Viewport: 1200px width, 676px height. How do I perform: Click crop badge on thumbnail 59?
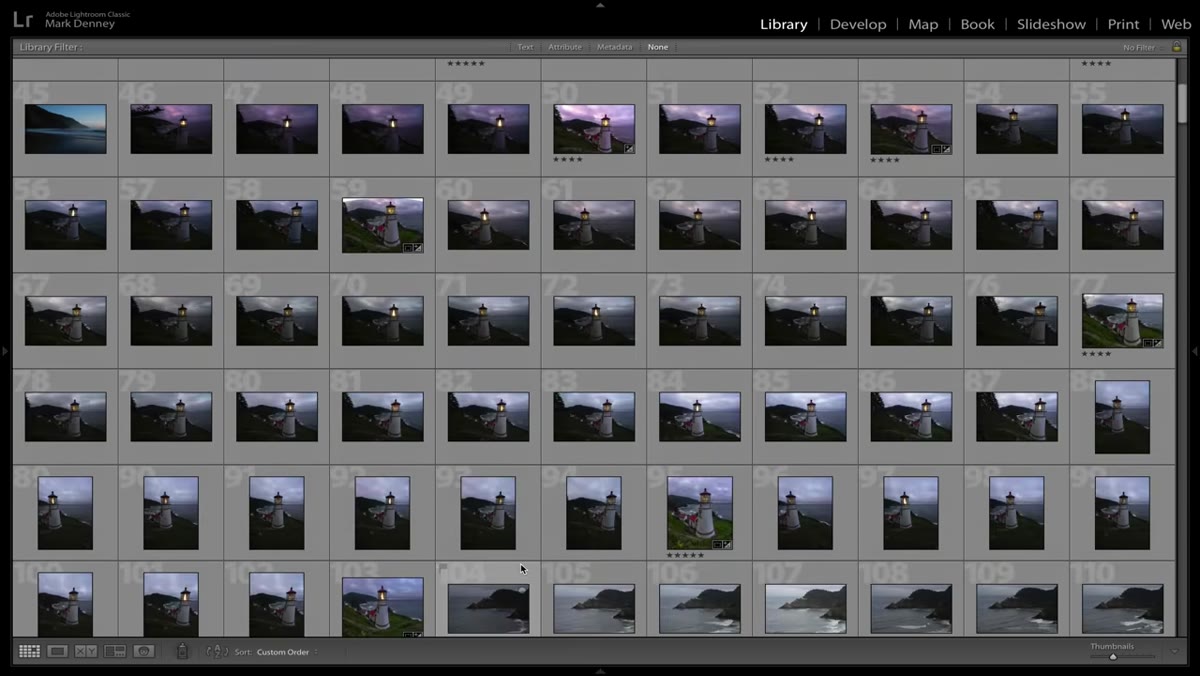point(408,247)
